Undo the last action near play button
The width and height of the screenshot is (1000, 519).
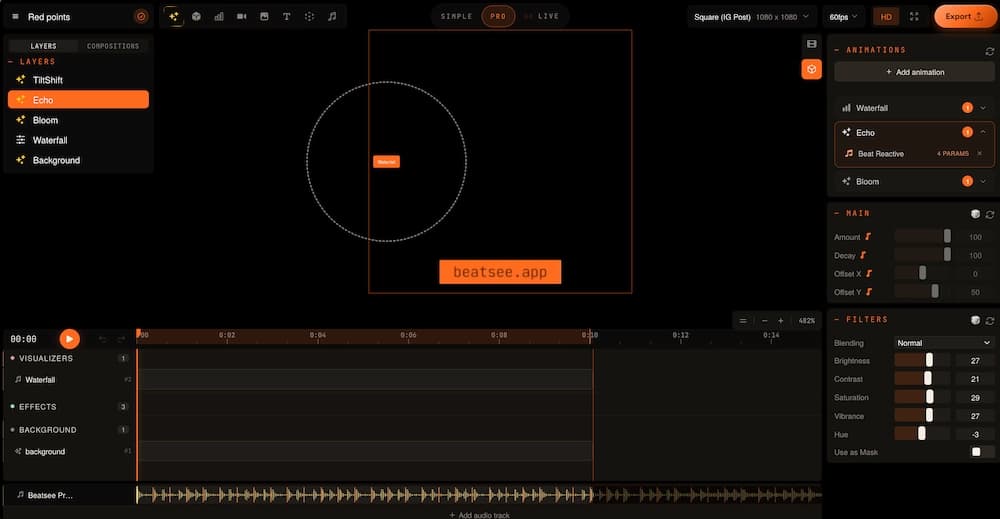coord(102,339)
